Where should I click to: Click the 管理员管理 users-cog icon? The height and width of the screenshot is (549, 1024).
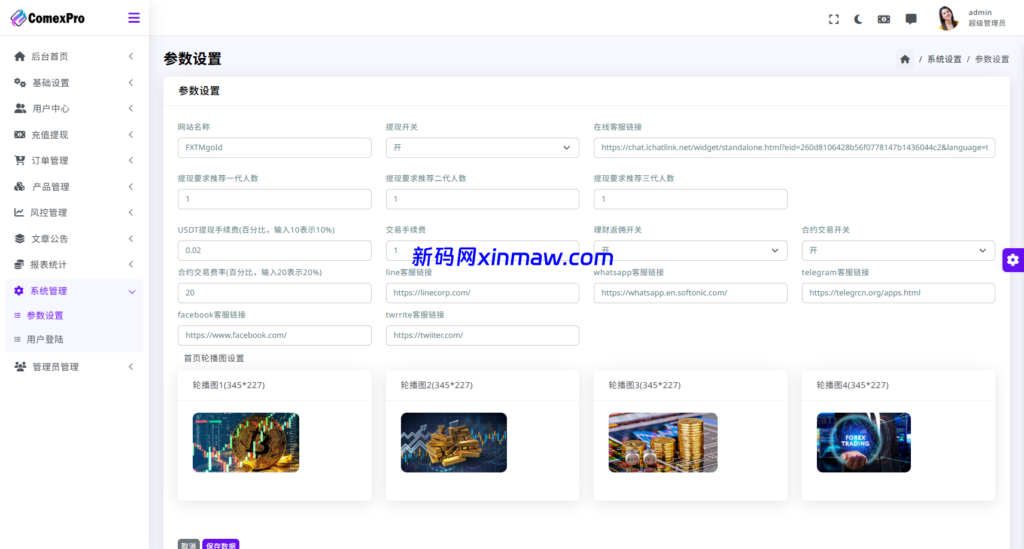coord(20,367)
